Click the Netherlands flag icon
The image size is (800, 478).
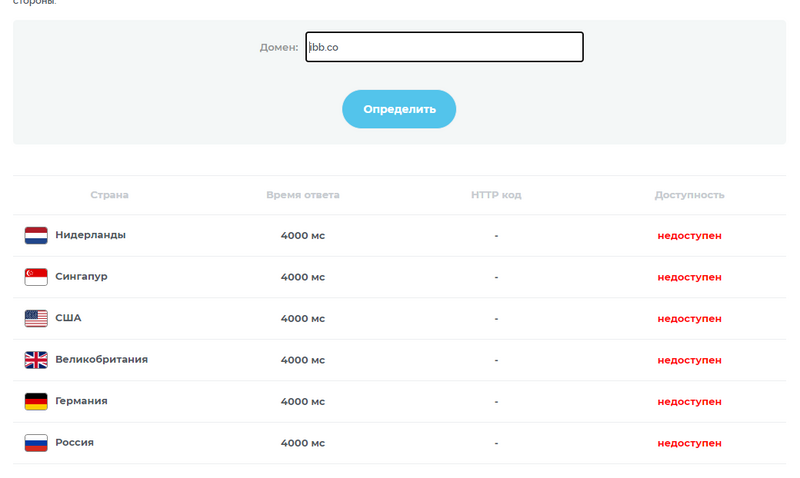point(36,235)
